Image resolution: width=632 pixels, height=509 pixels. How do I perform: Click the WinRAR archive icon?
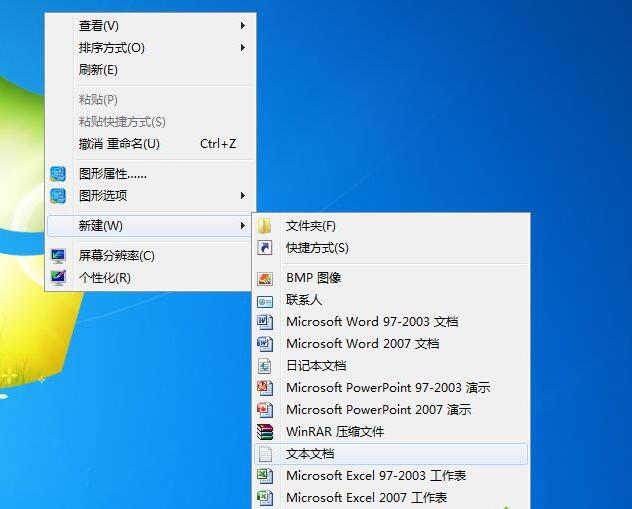(x=265, y=432)
